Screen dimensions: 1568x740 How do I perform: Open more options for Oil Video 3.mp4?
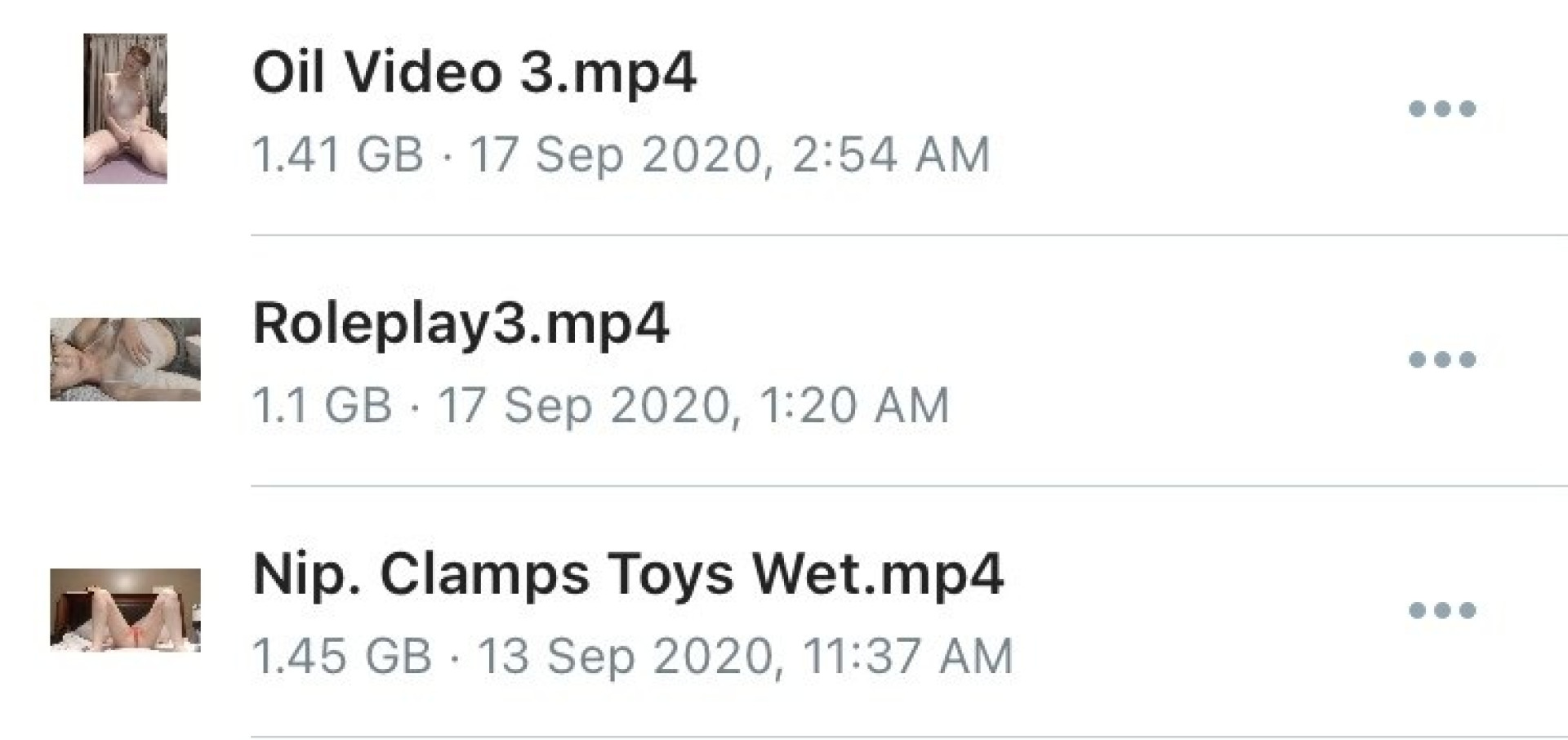tap(1442, 109)
